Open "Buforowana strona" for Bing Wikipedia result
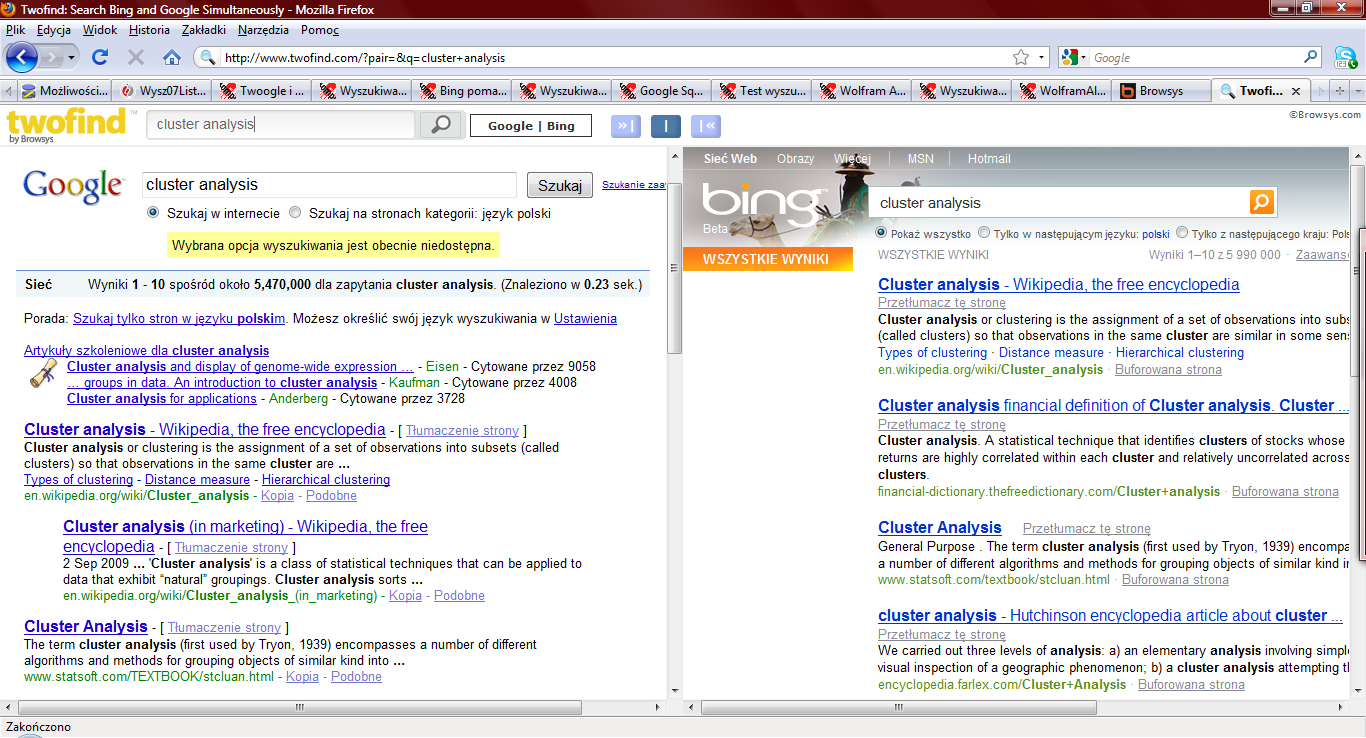Image resolution: width=1366 pixels, height=738 pixels. tap(1168, 369)
